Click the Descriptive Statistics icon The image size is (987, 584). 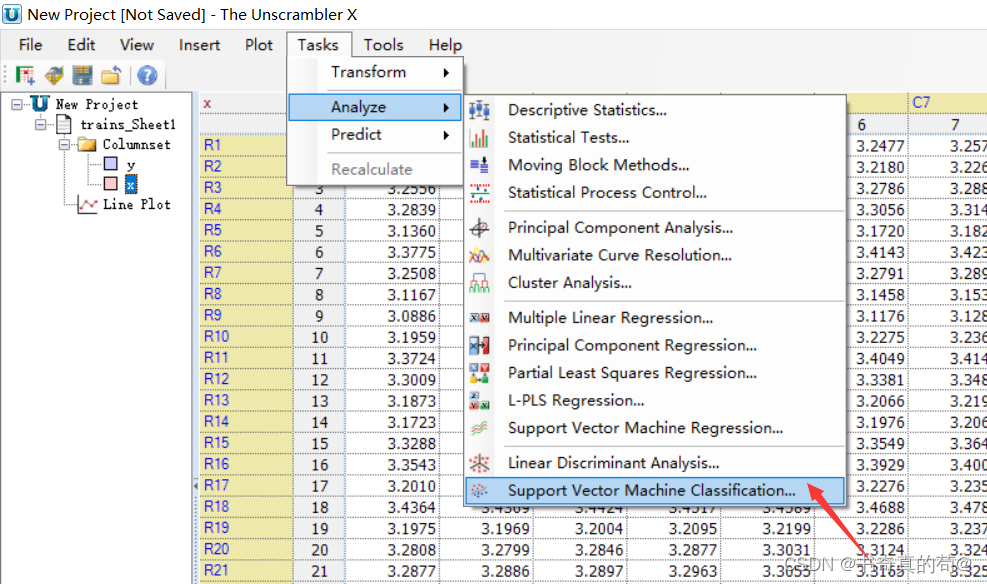479,110
